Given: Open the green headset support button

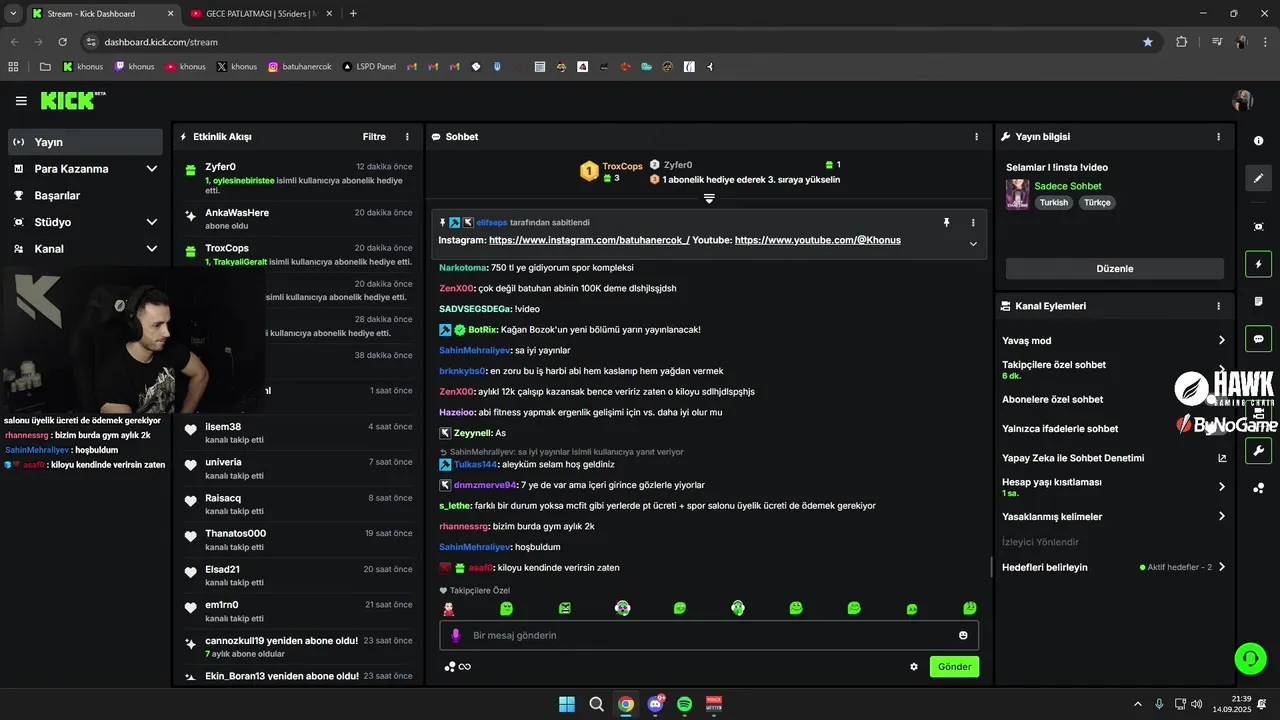Looking at the screenshot, I should point(1250,658).
